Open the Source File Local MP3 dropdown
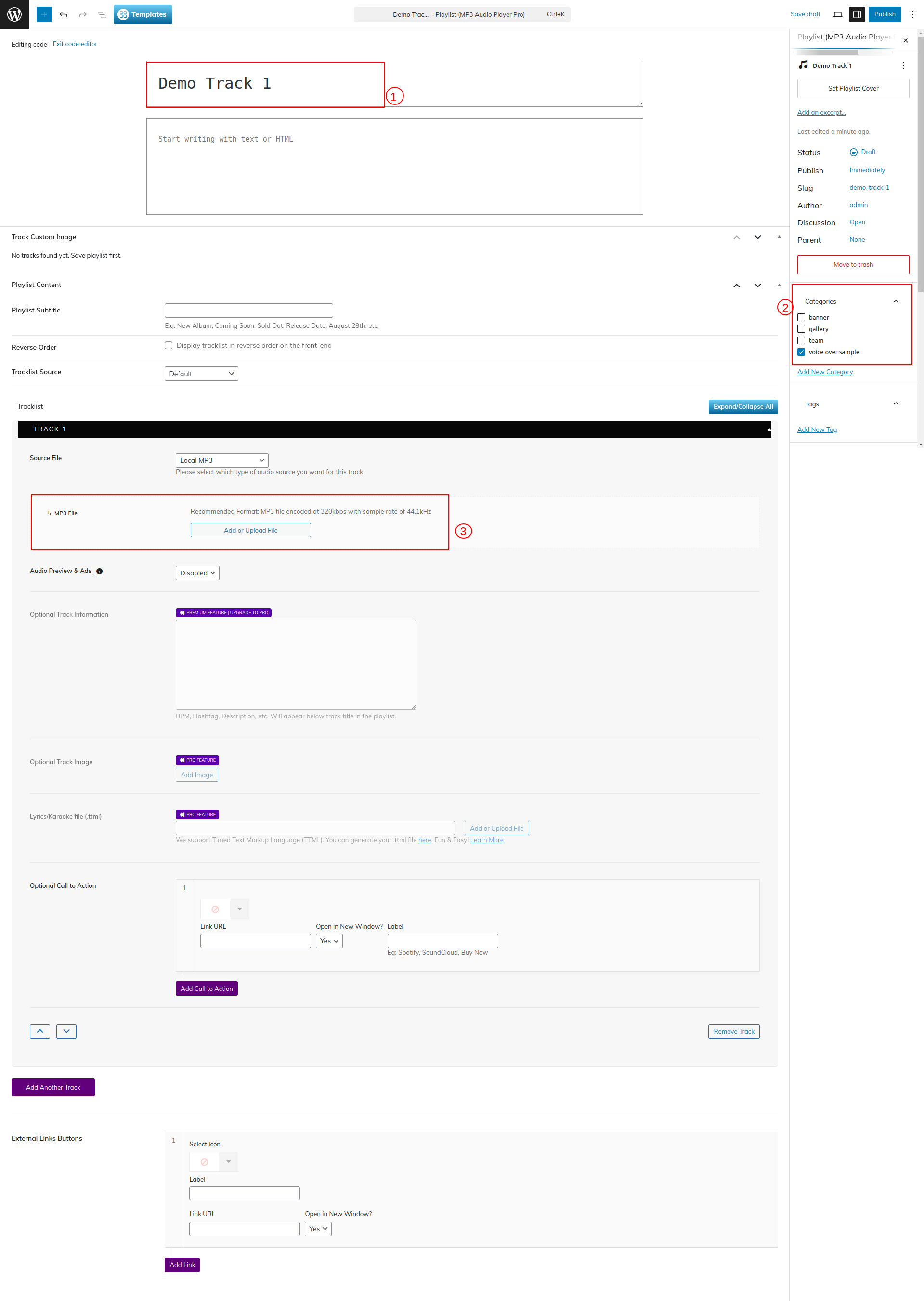The image size is (924, 1301). coord(221,460)
